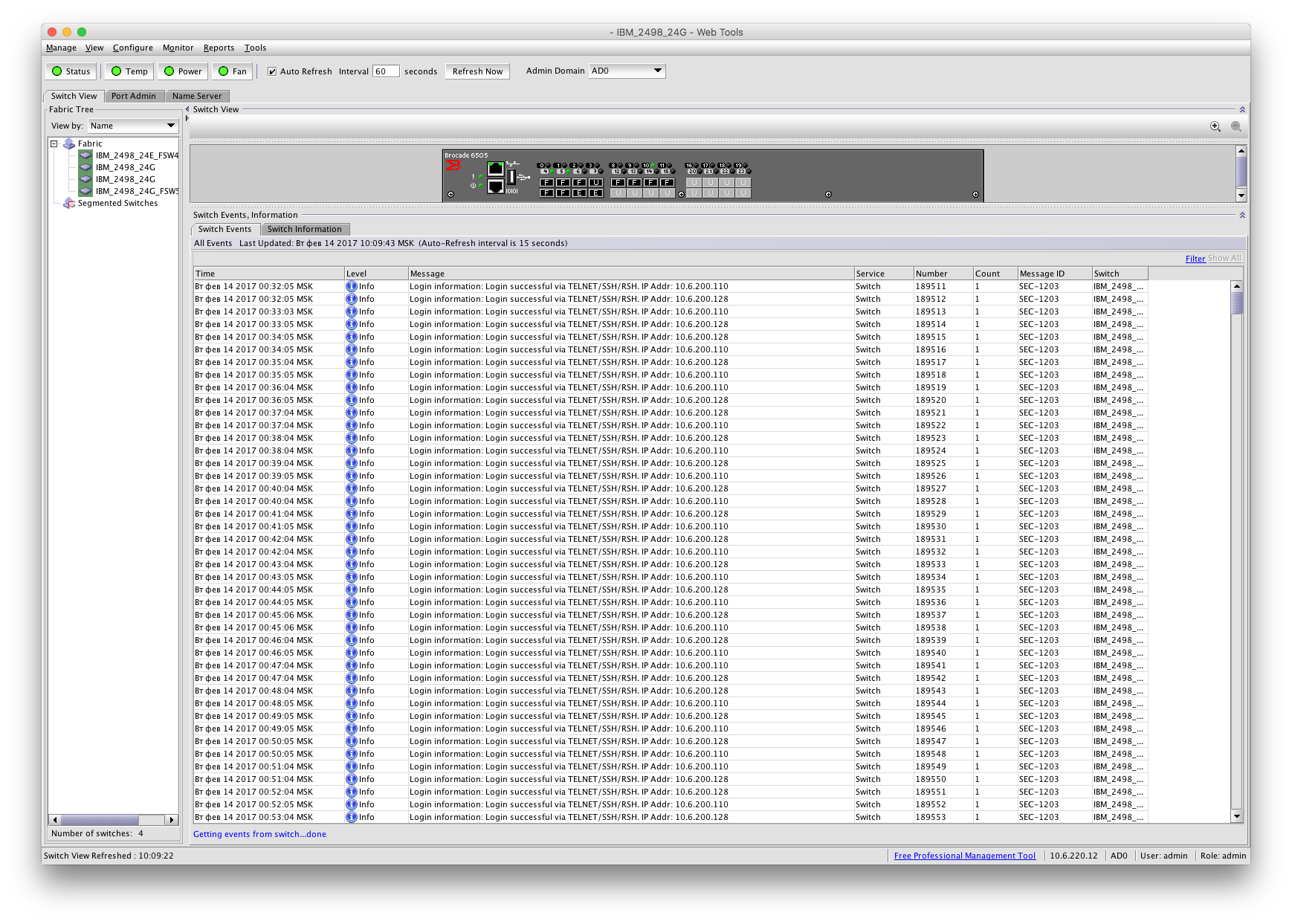Select the IBM_2498_24E_FSW4 switch icon
This screenshot has width=1292, height=924.
(x=85, y=155)
